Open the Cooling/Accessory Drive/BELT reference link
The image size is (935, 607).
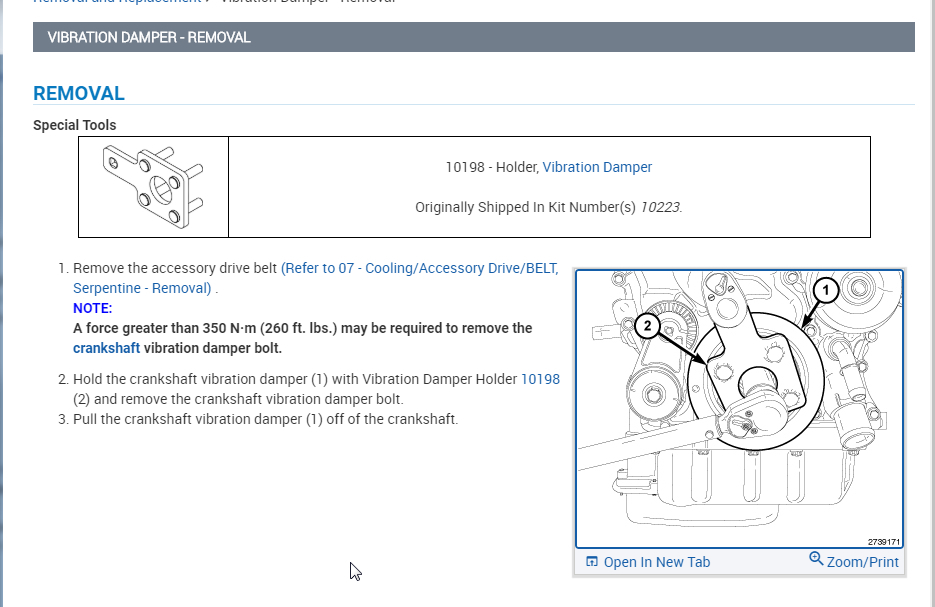click(315, 278)
